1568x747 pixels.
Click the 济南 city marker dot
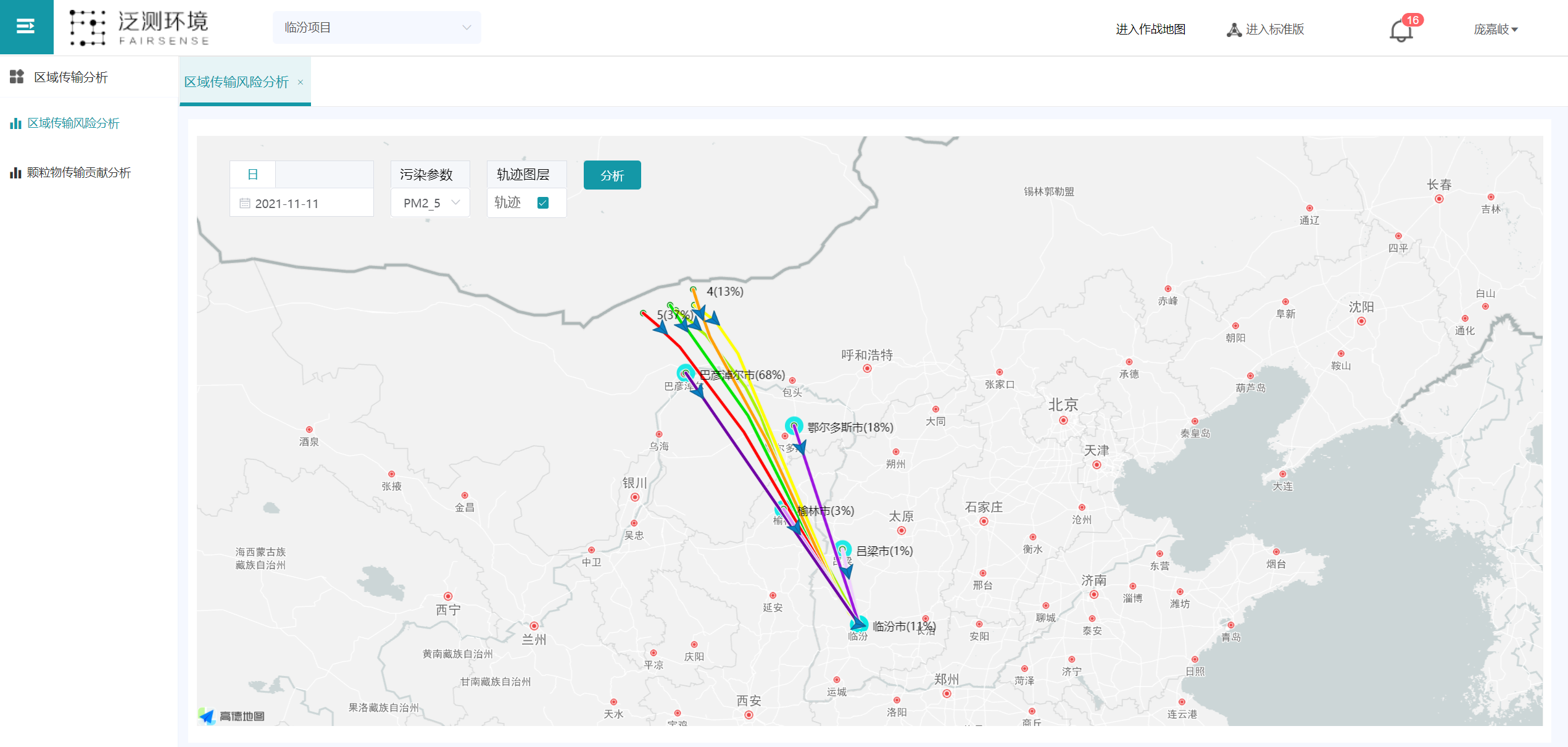click(1093, 595)
